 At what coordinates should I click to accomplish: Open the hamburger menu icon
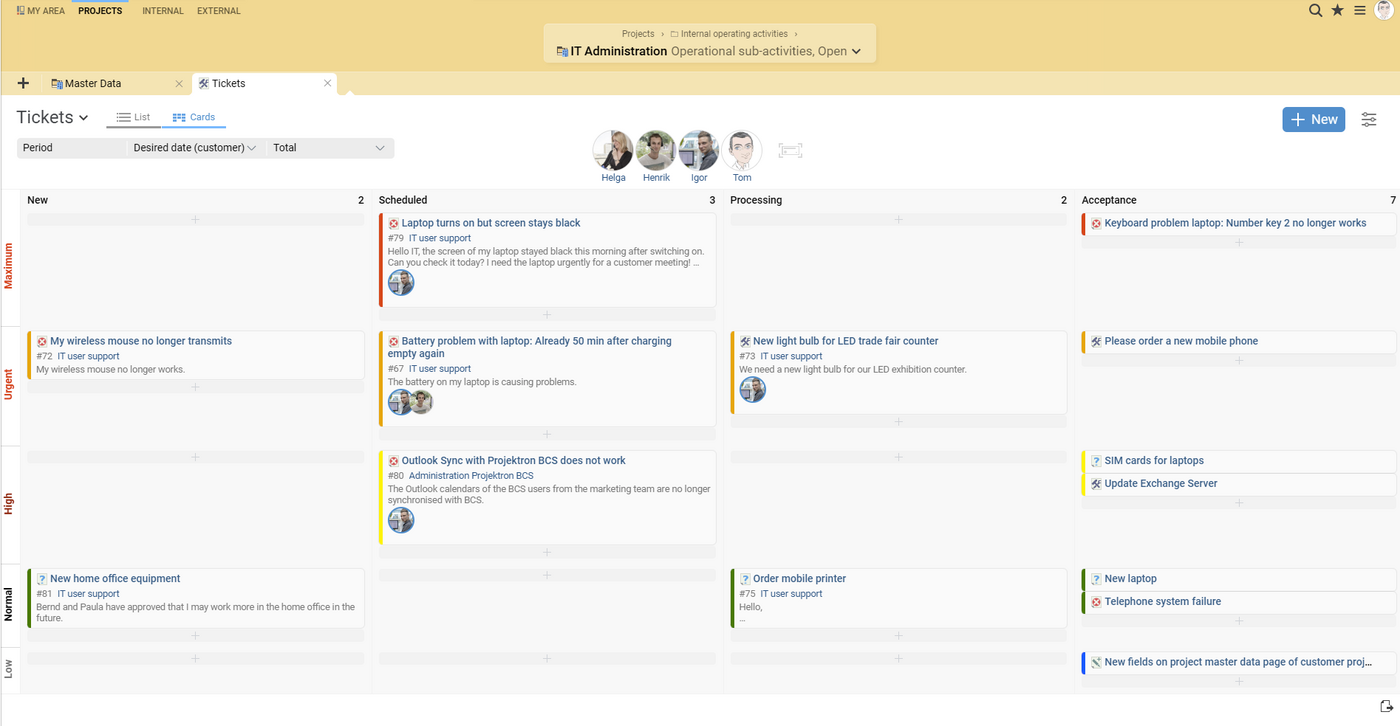tap(1360, 11)
